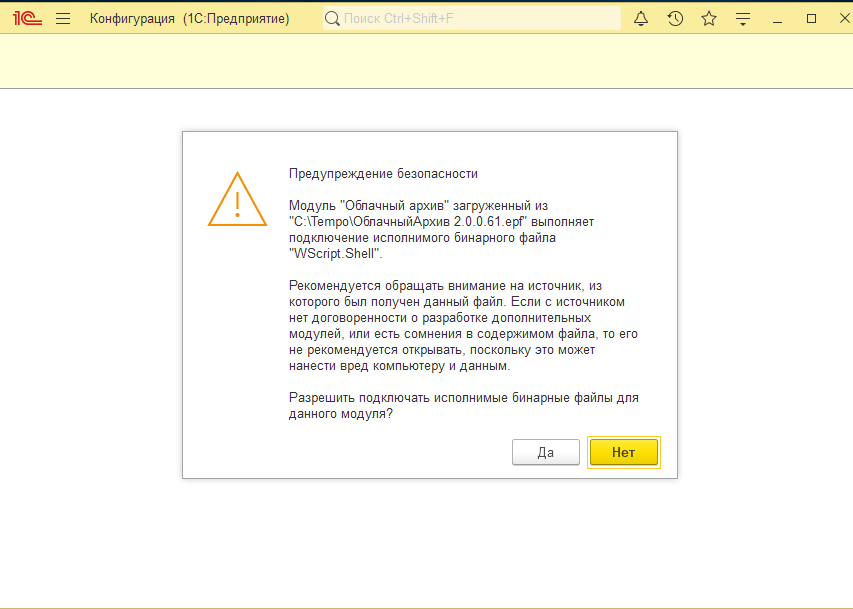853x609 pixels.
Task: Maximize the 1C window
Action: [x=811, y=19]
